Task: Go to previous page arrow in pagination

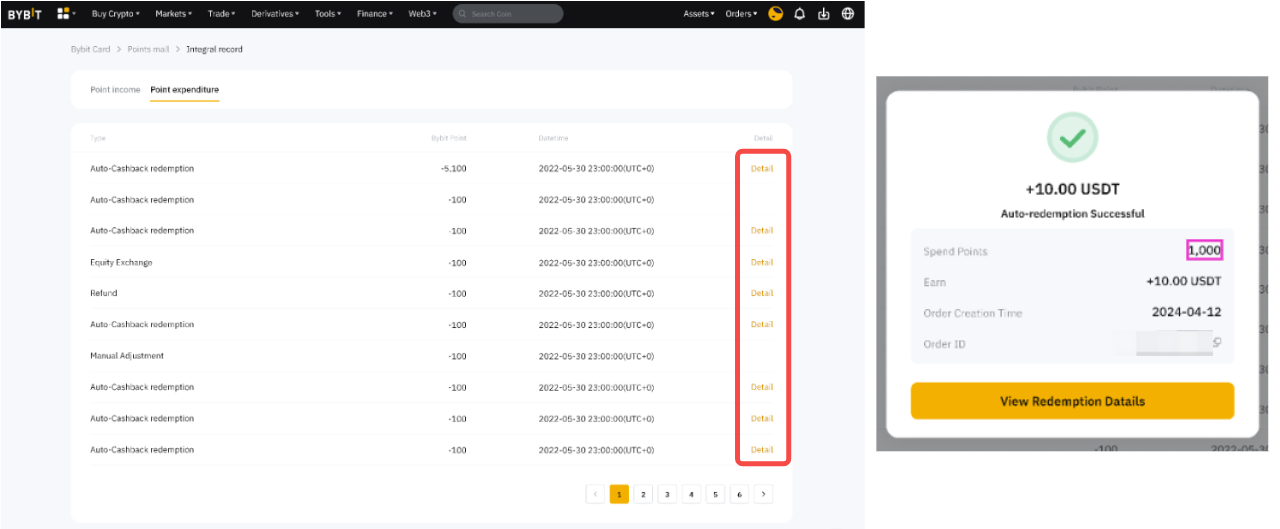Action: tap(596, 494)
